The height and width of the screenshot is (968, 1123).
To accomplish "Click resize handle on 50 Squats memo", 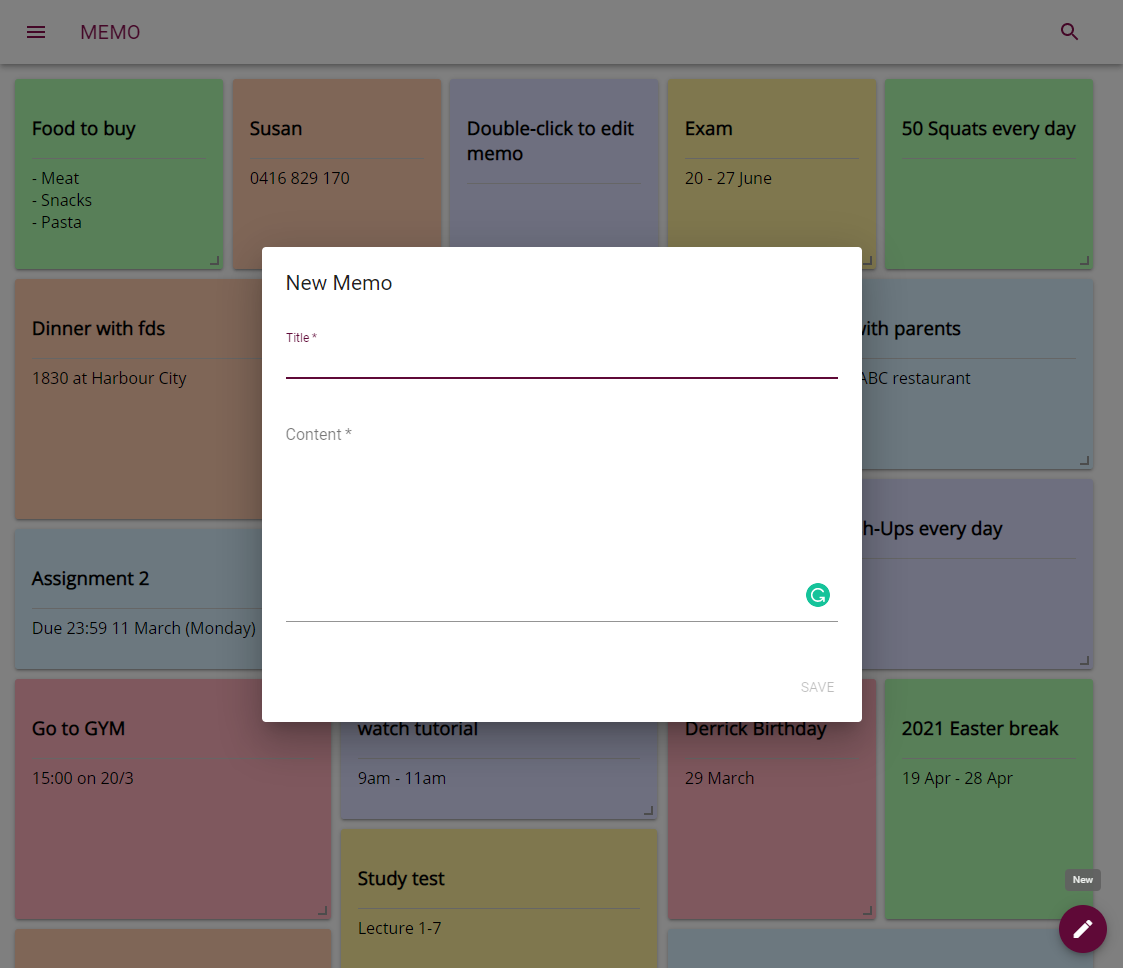I will click(1084, 261).
